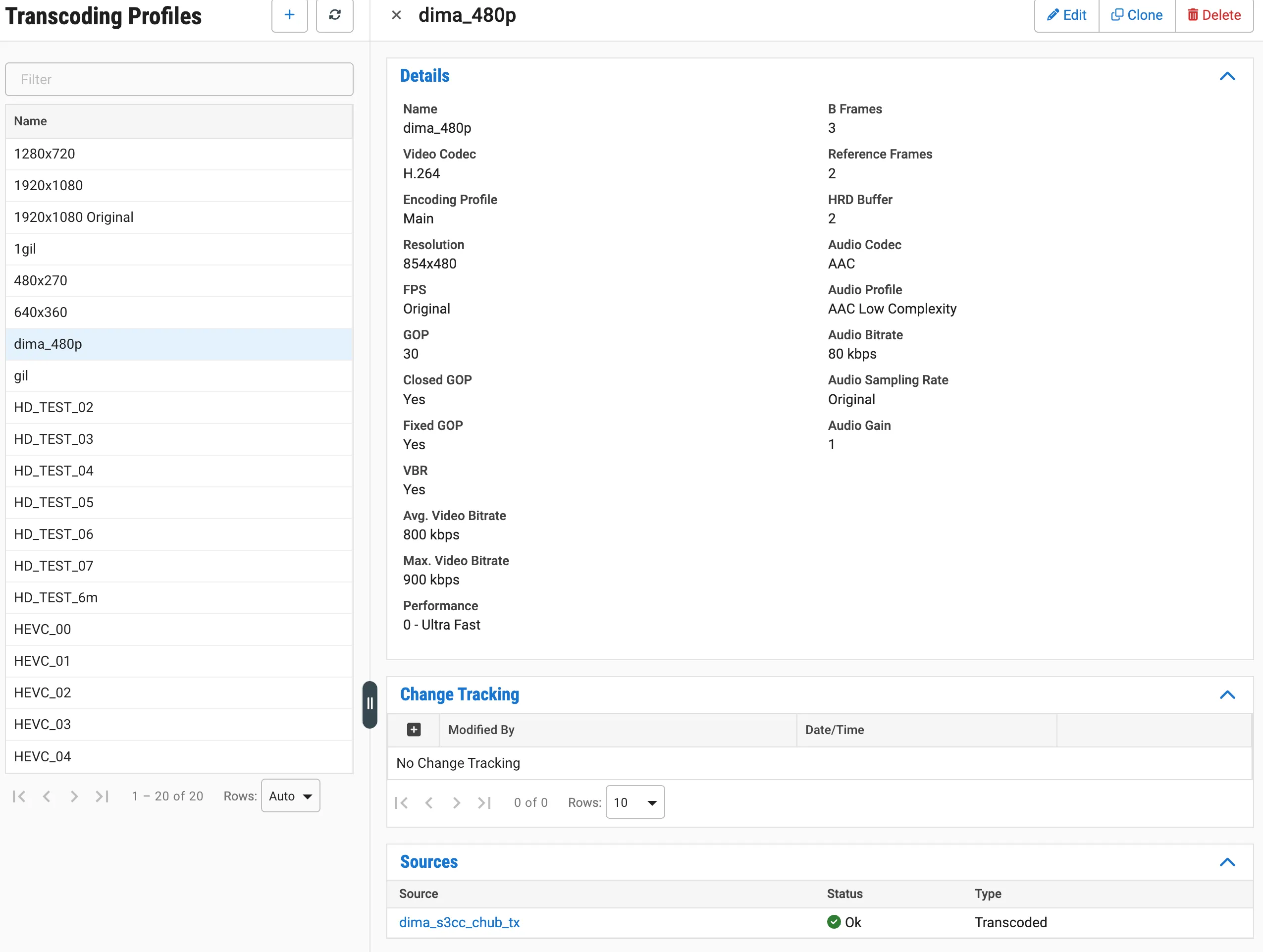Viewport: 1263px width, 952px height.
Task: Go to next page of profiles list
Action: coord(74,796)
